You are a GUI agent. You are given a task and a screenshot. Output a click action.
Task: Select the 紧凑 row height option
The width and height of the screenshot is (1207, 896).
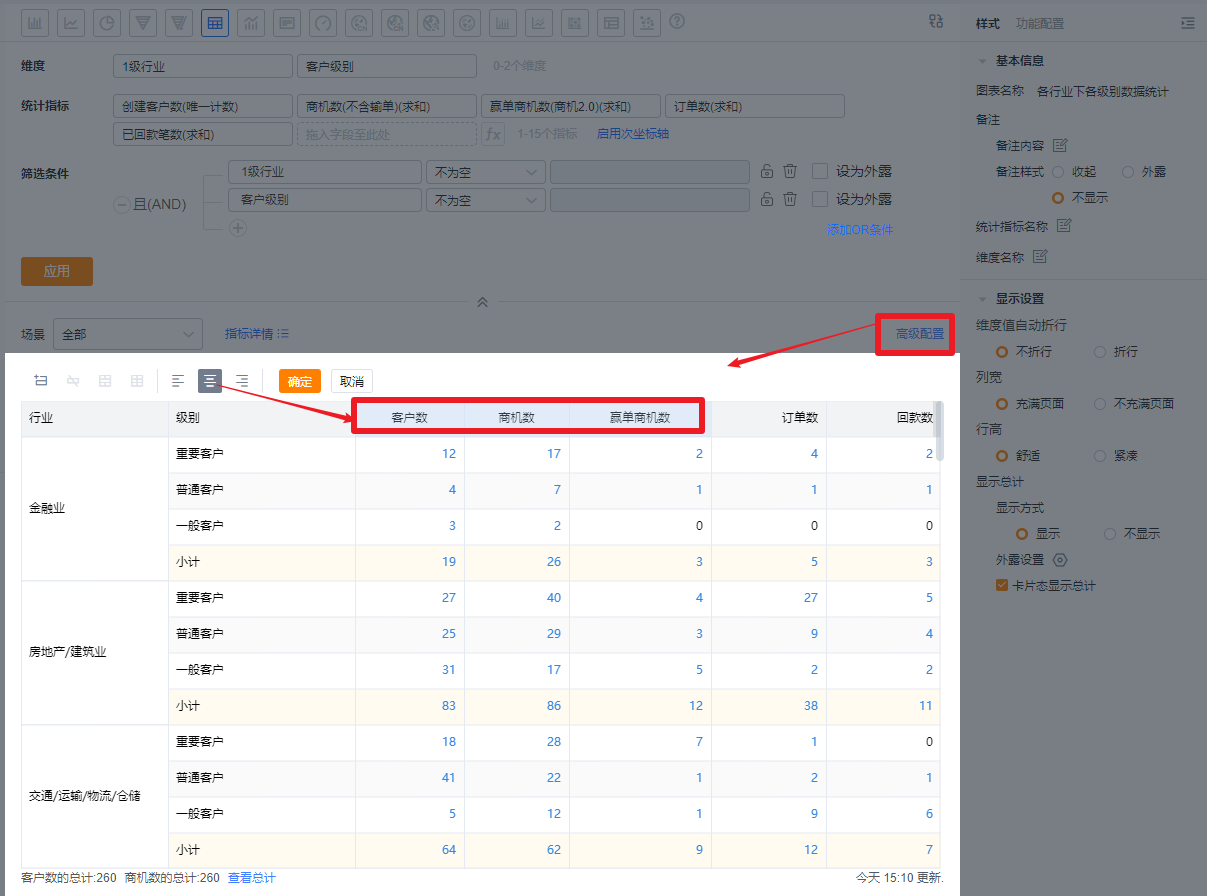[1100, 456]
